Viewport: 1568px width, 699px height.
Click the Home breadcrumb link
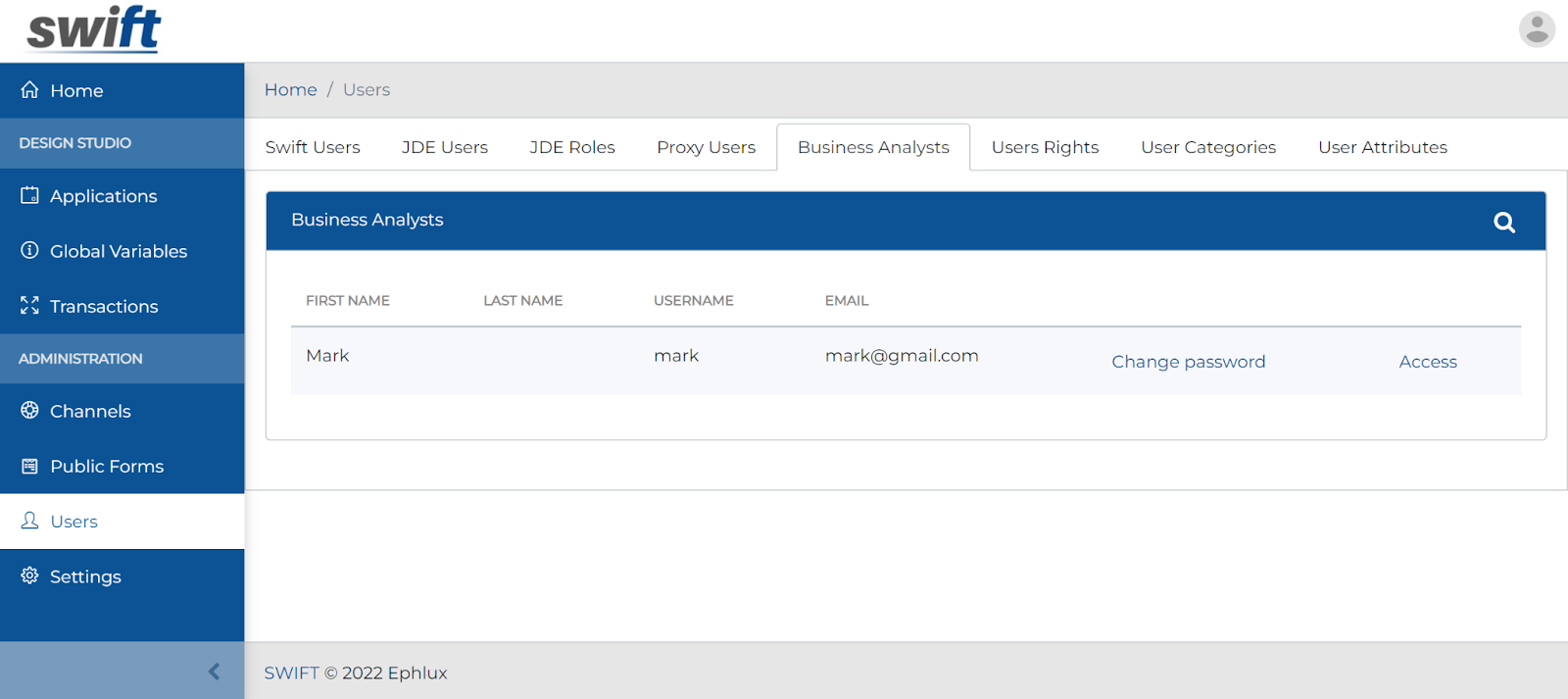(x=291, y=90)
